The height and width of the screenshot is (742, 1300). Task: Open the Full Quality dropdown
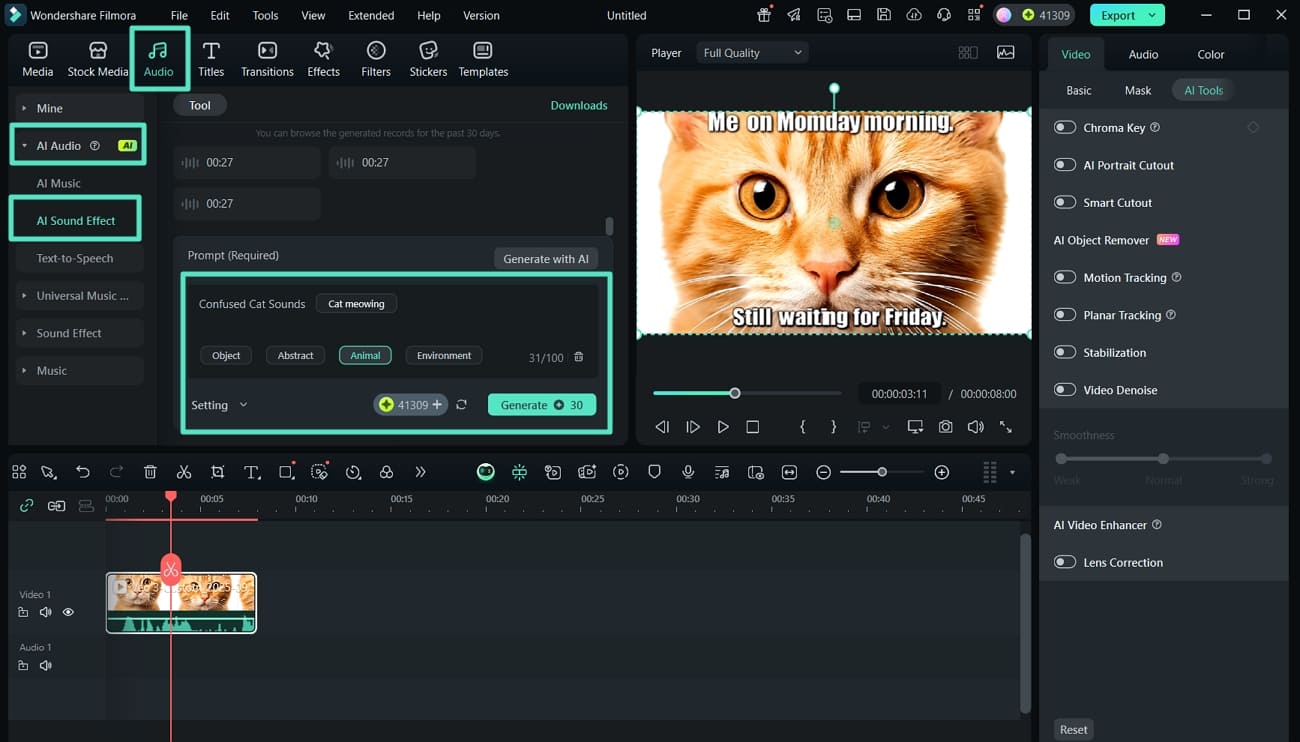tap(752, 53)
